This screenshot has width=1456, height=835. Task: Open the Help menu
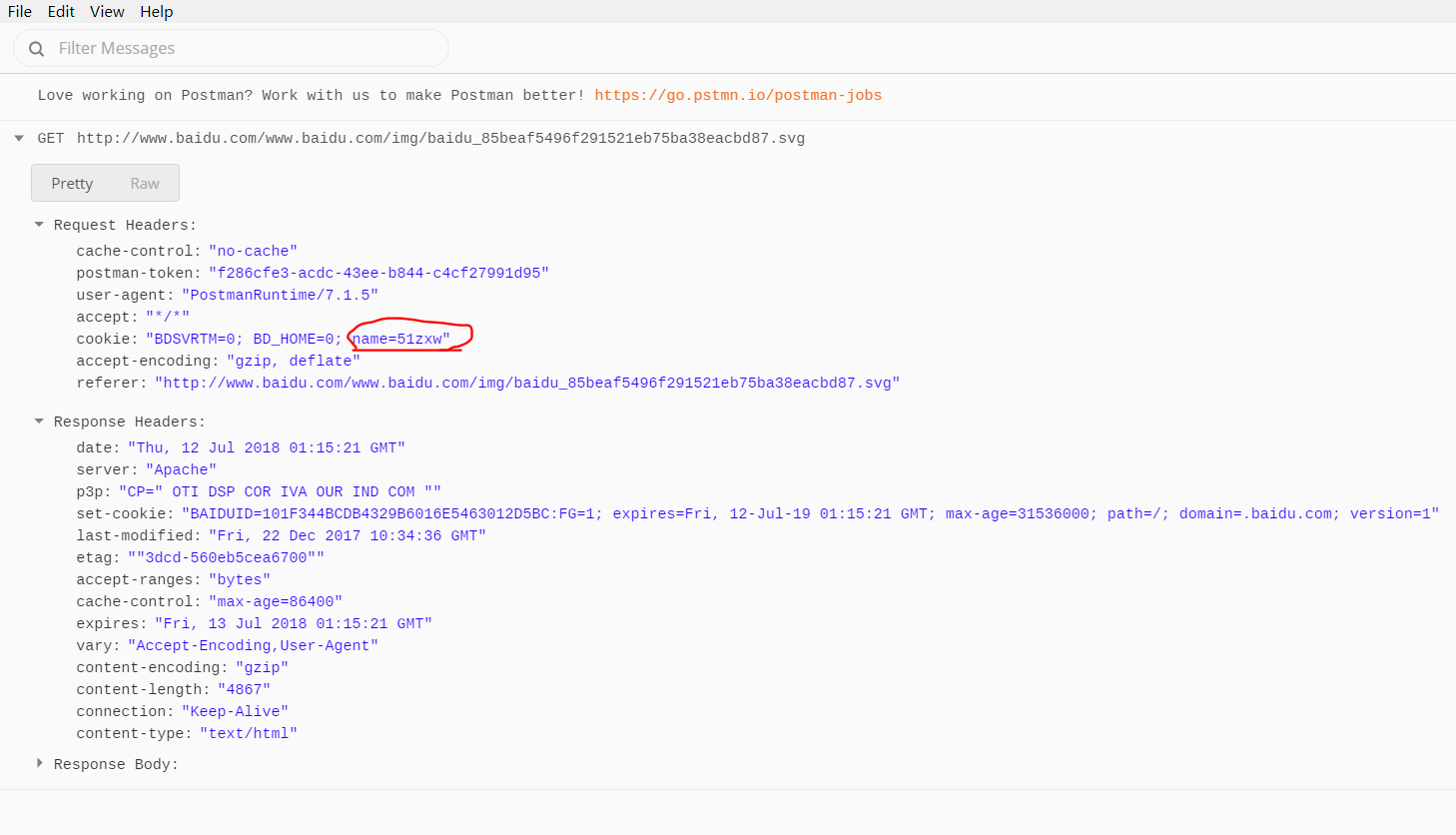click(x=157, y=11)
